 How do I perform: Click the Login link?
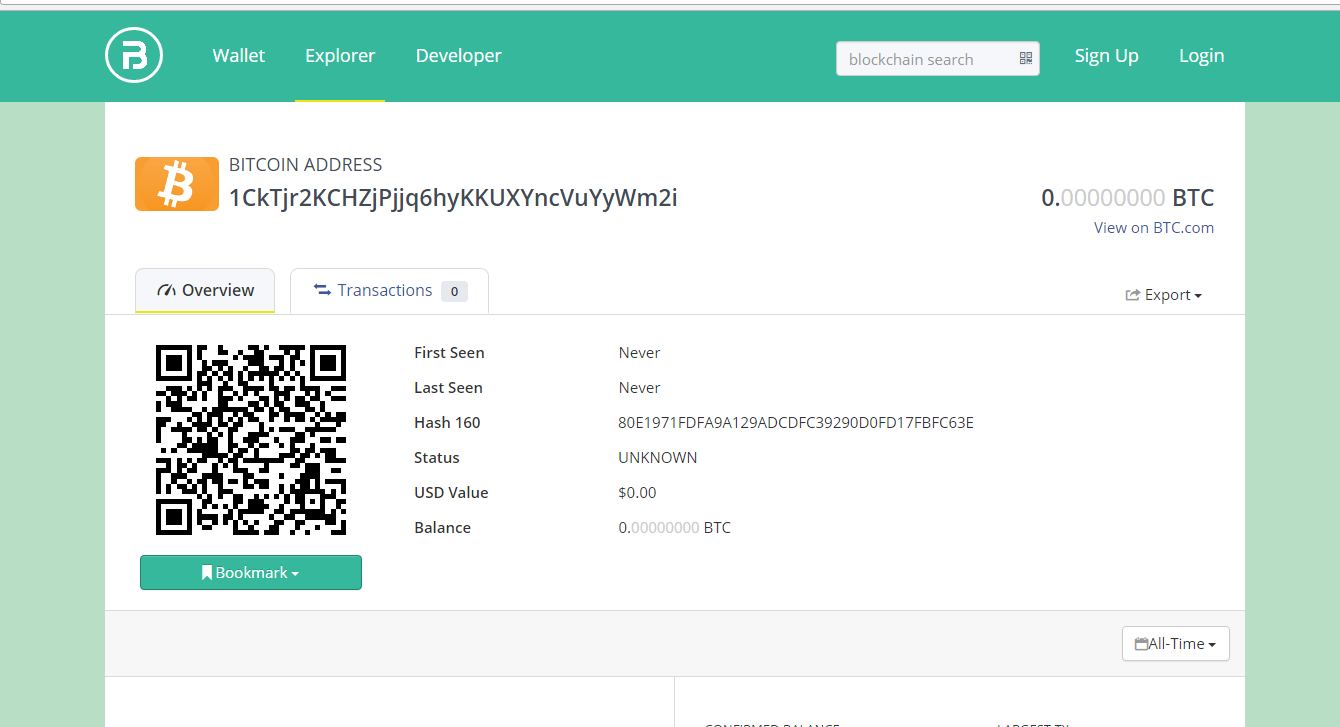pos(1201,56)
